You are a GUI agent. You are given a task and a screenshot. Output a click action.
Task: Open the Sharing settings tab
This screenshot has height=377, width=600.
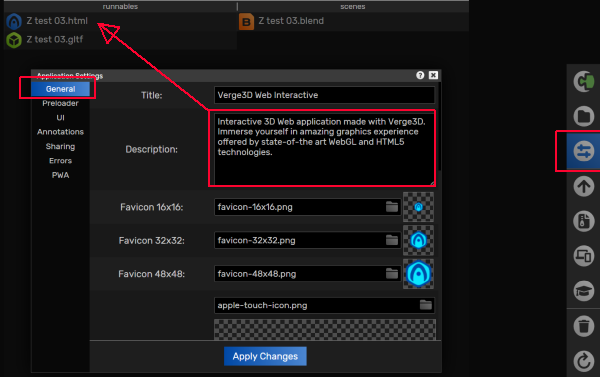point(60,147)
